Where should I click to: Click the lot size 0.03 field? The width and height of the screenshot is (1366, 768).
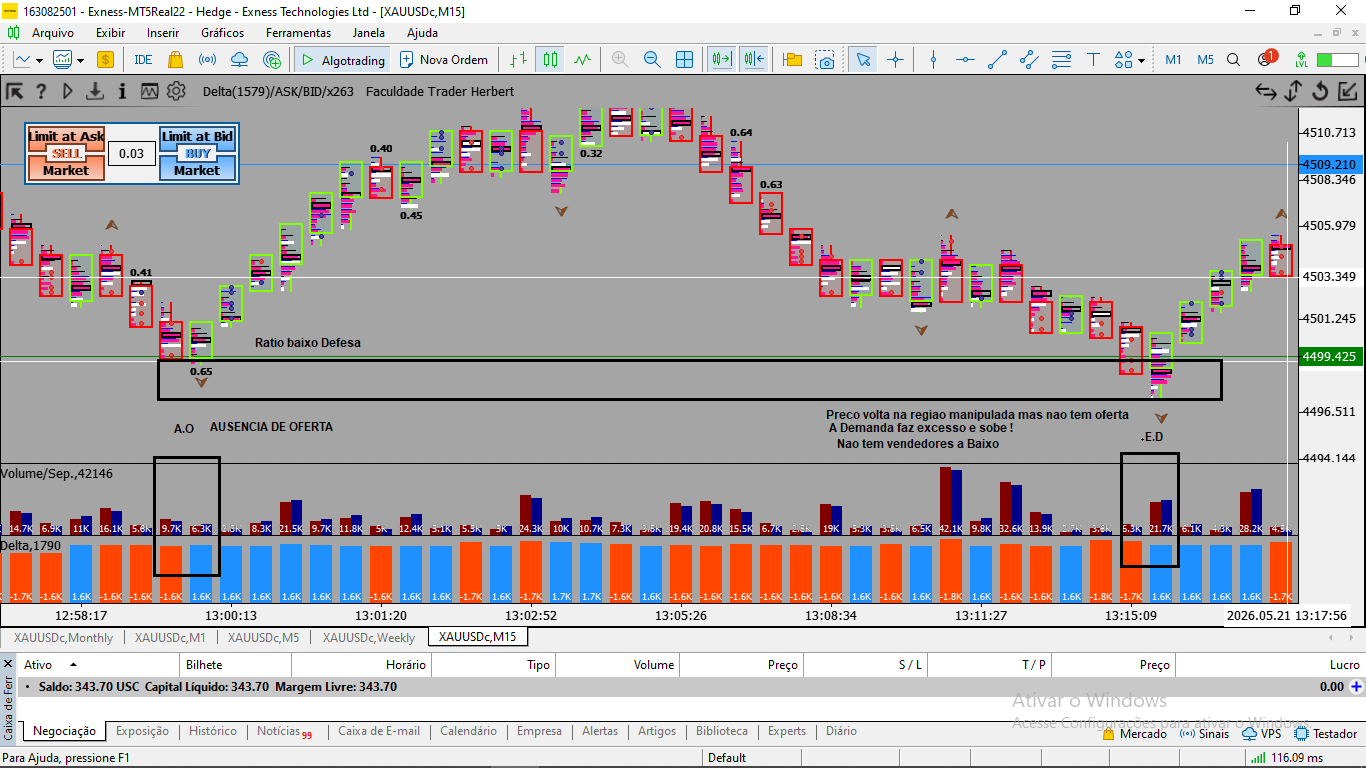[132, 154]
